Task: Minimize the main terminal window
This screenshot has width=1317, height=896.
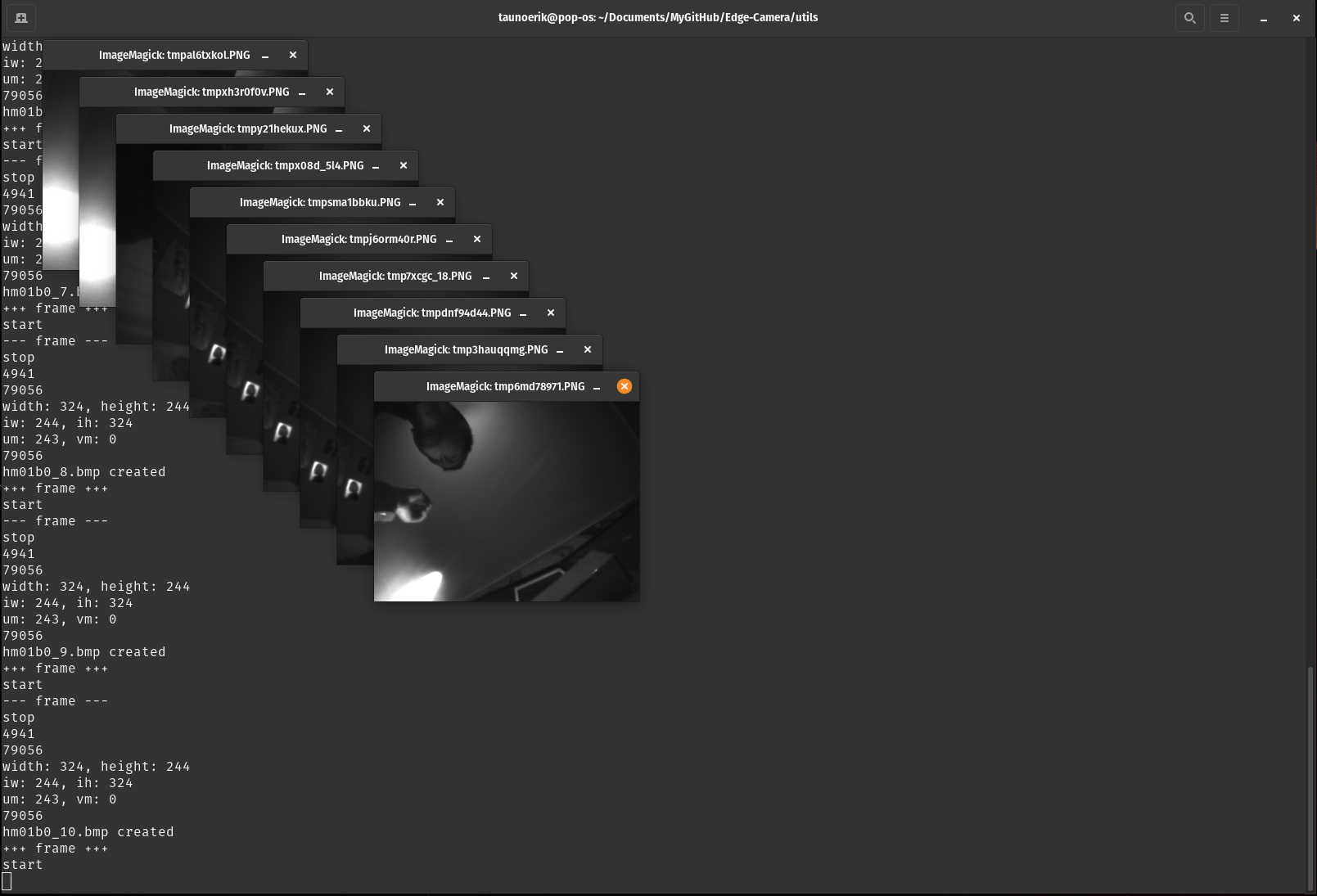Action: click(x=1263, y=18)
